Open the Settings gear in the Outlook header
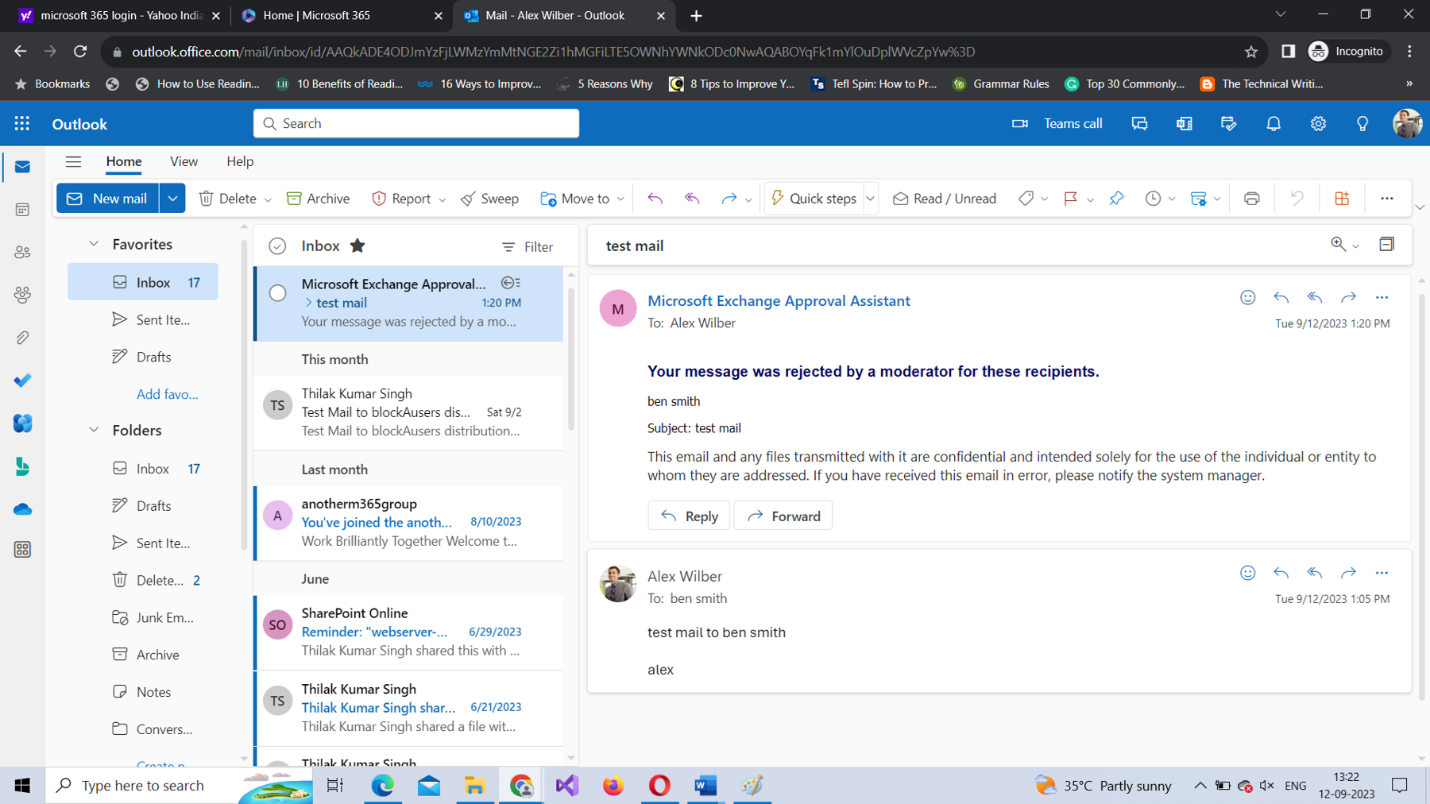This screenshot has width=1430, height=804. coord(1318,124)
